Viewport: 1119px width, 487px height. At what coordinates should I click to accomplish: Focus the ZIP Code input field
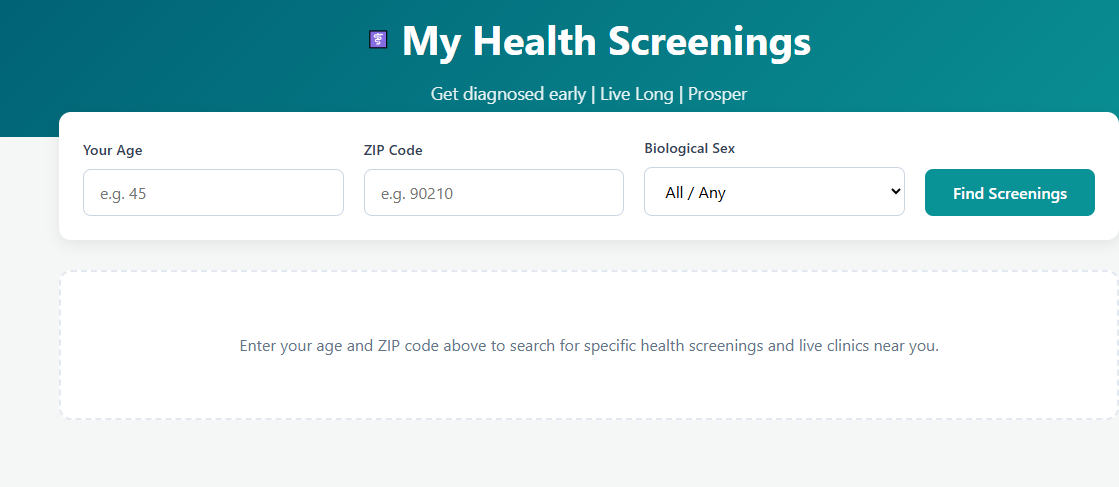494,192
